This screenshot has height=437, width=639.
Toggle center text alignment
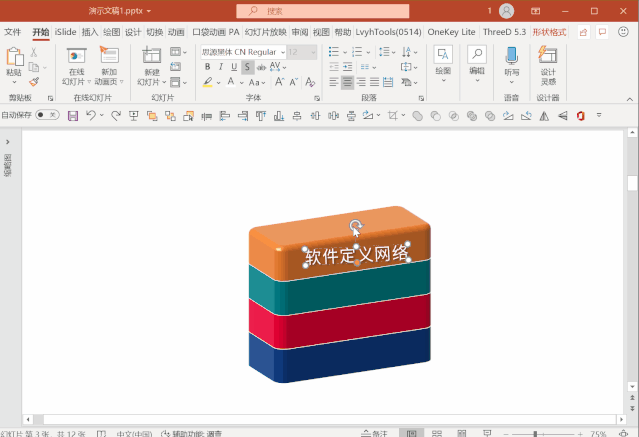[347, 82]
